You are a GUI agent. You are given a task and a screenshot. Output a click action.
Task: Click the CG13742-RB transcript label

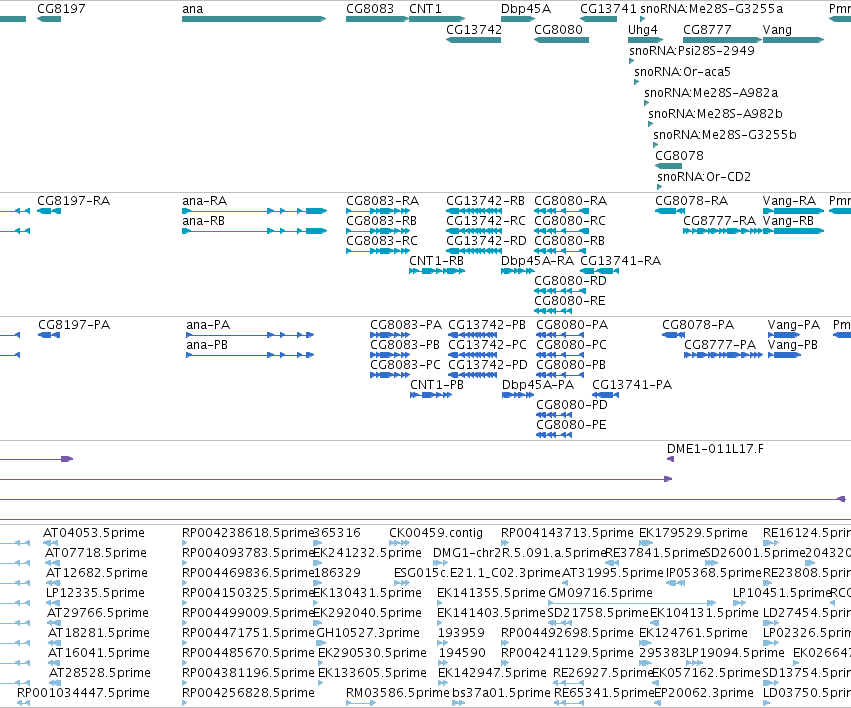(486, 201)
